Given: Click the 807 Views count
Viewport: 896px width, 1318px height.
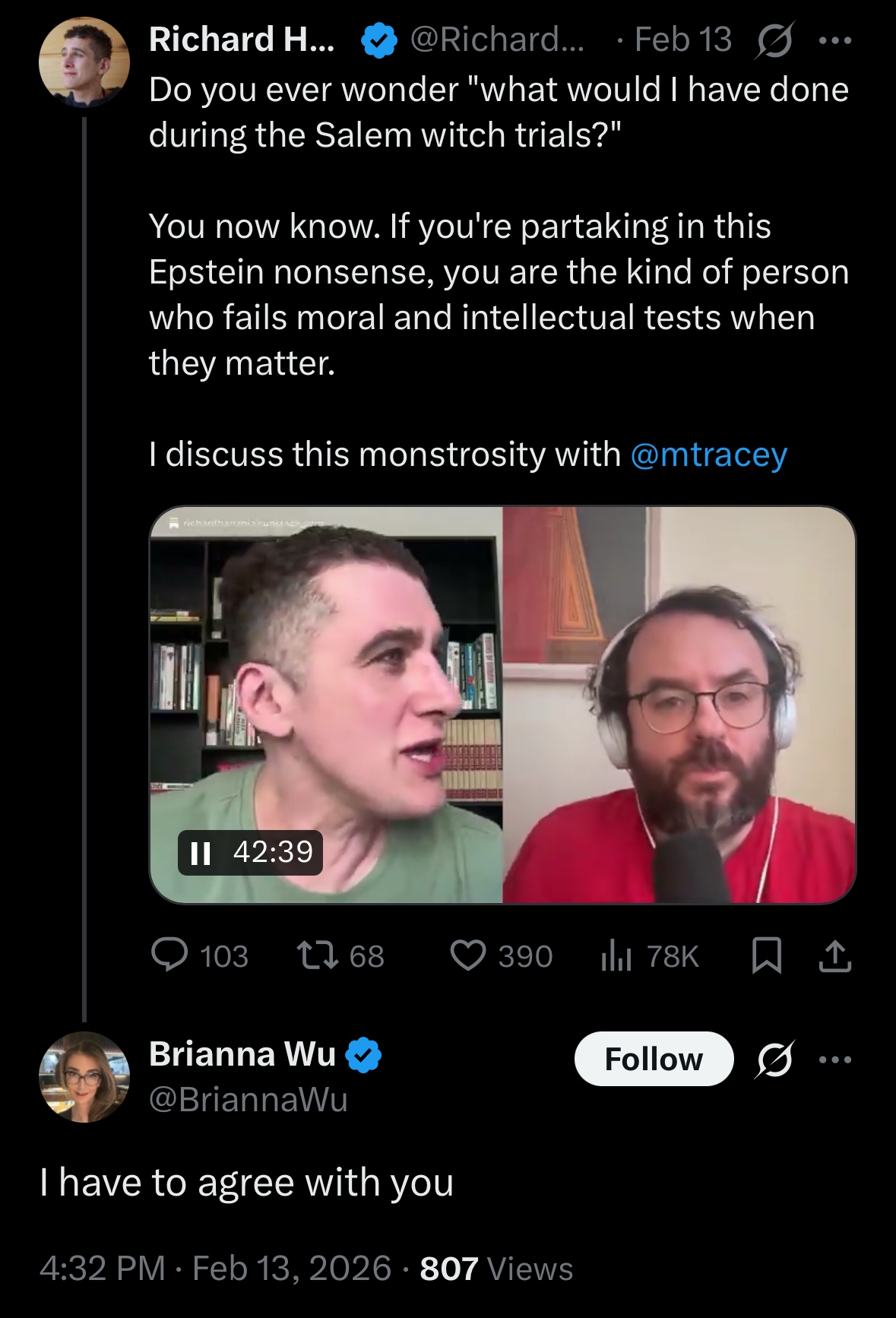Looking at the screenshot, I should [x=495, y=1268].
